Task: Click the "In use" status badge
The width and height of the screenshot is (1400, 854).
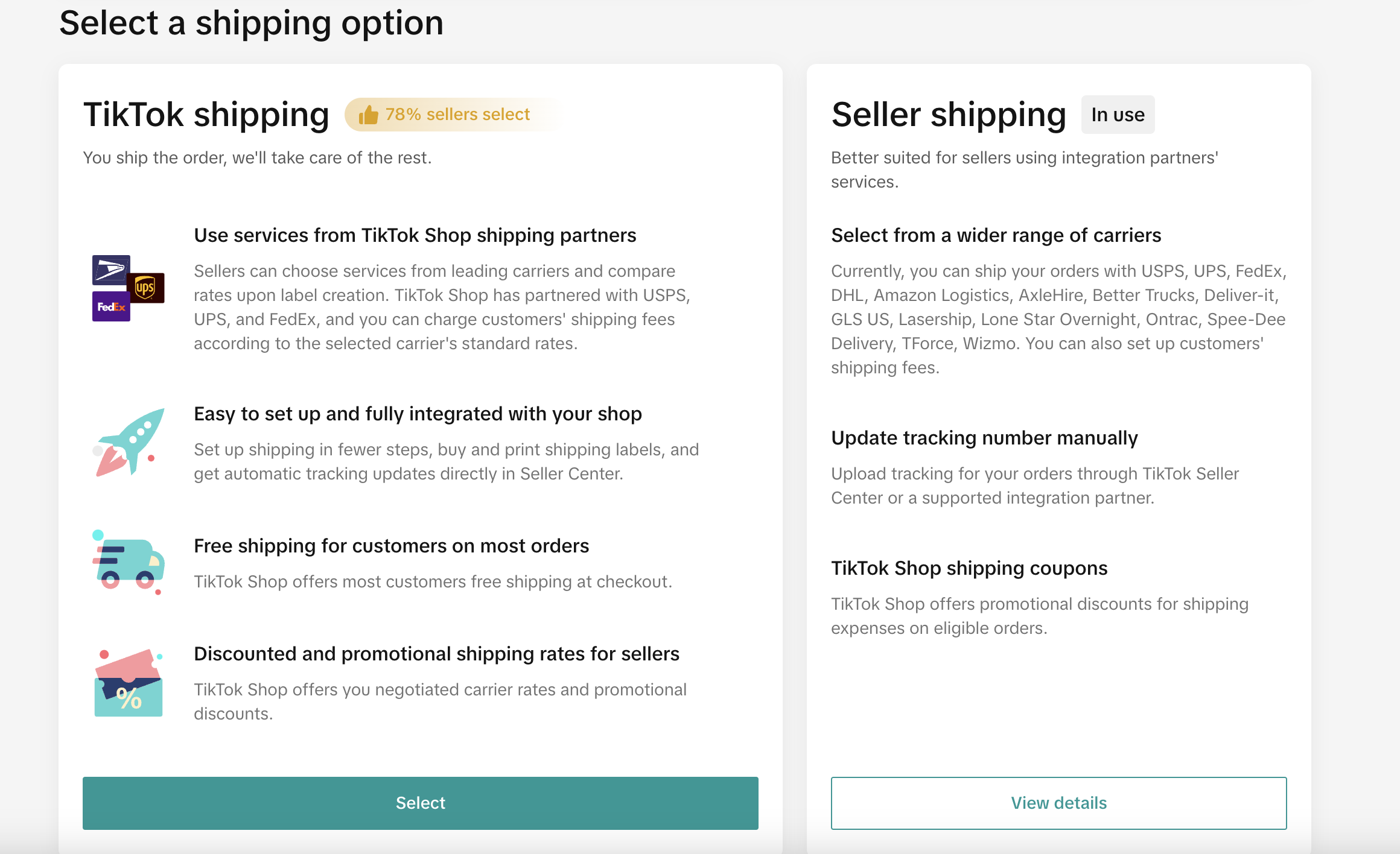Action: 1118,115
